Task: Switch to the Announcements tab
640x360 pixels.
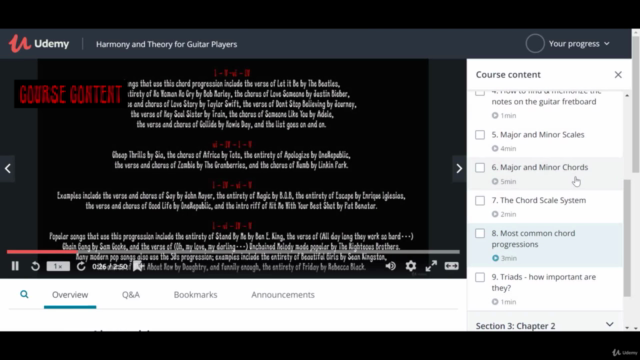Action: tap(283, 295)
